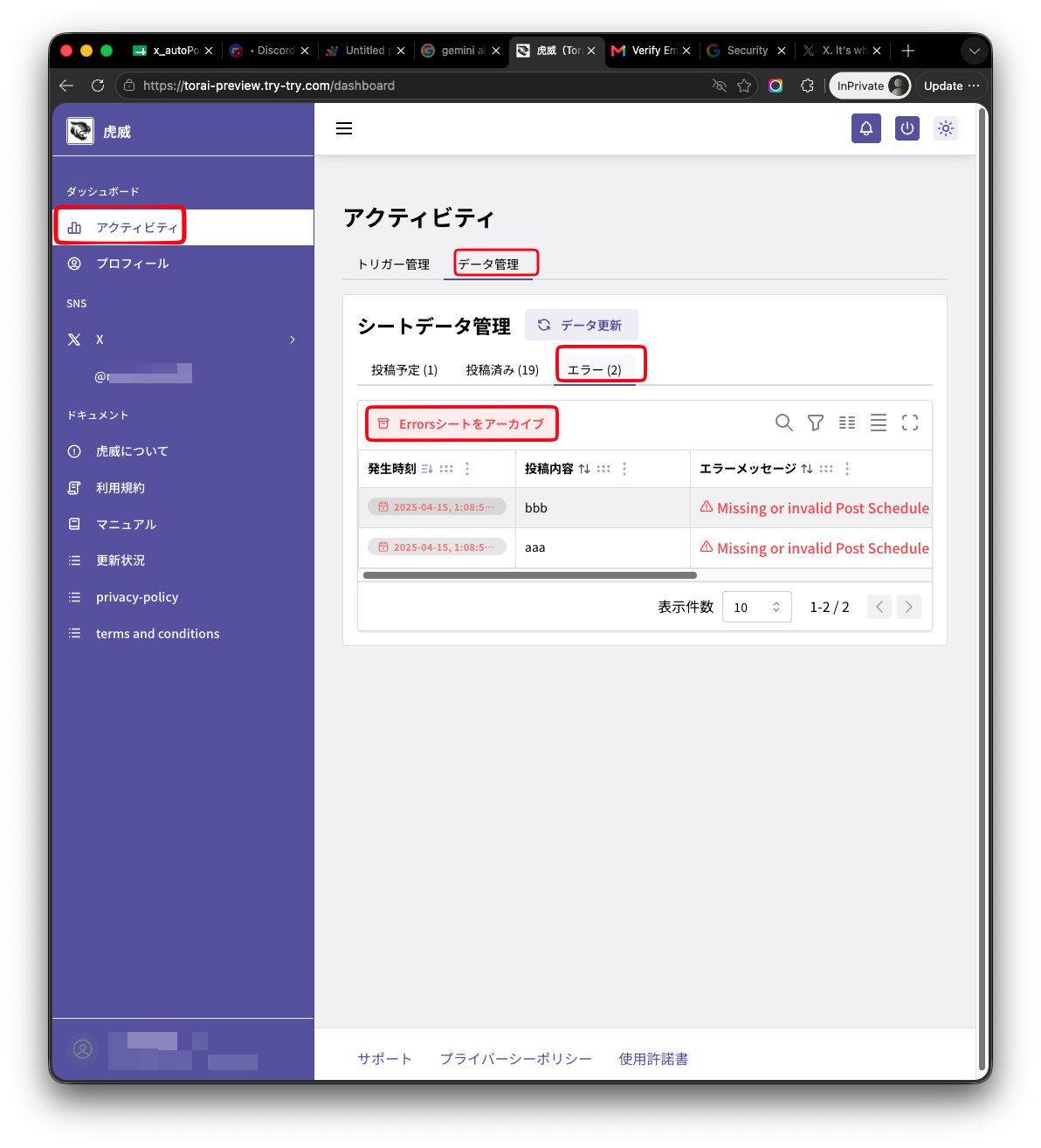Click the 虎威 tiger logo in sidebar
This screenshot has width=1041, height=1148.
pos(80,131)
